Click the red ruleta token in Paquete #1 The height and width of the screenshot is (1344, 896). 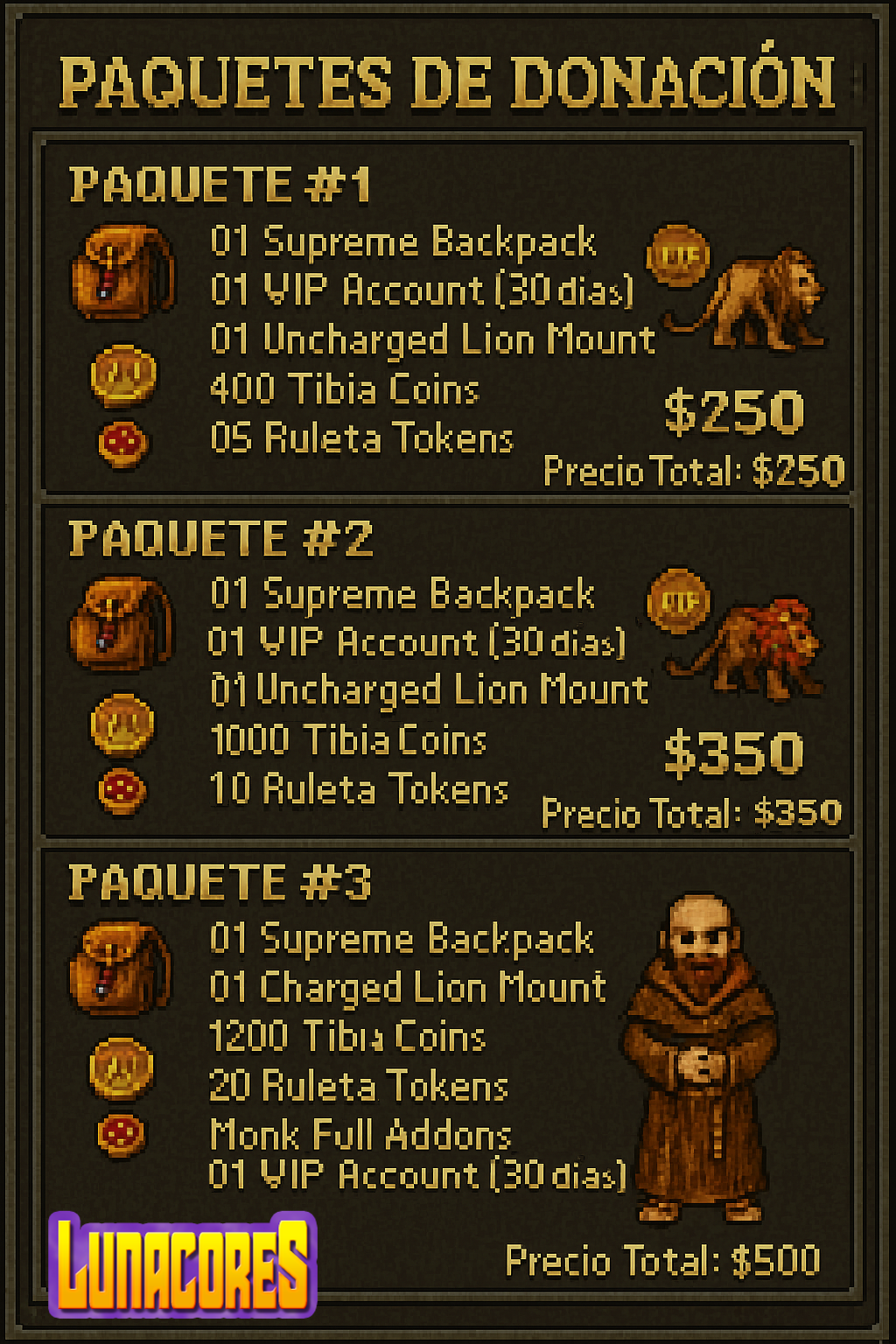pyautogui.click(x=122, y=443)
